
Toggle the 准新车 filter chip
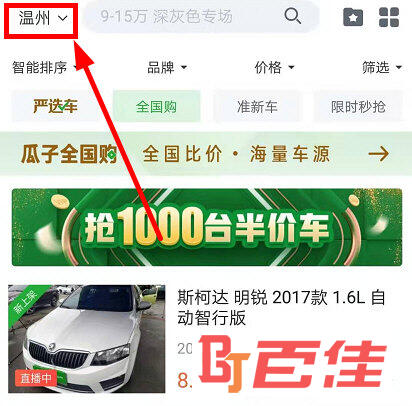coord(257,106)
